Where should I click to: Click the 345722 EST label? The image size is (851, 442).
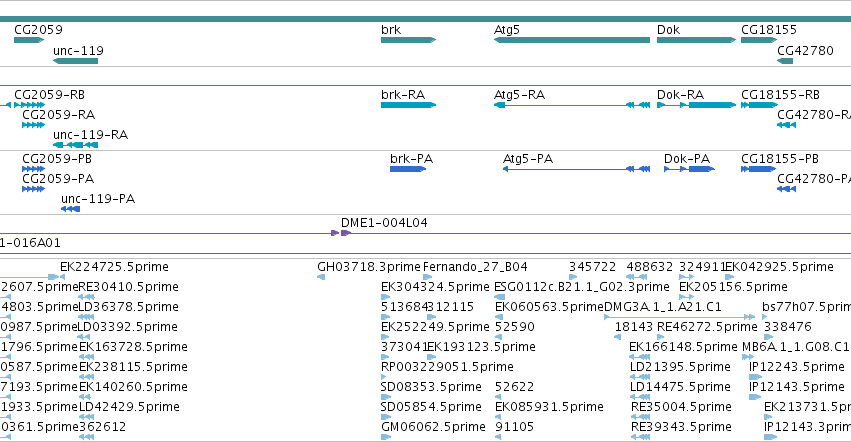point(593,267)
